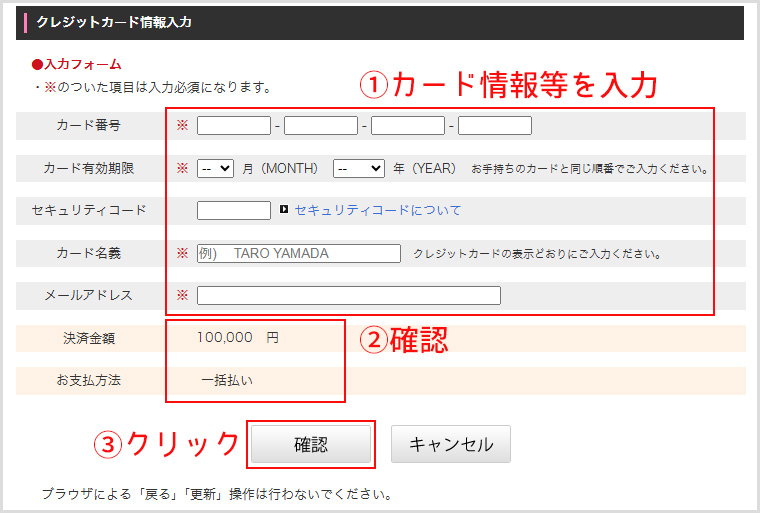This screenshot has width=760, height=513.
Task: Click the red required mark beside メールアドレス
Action: tap(182, 296)
